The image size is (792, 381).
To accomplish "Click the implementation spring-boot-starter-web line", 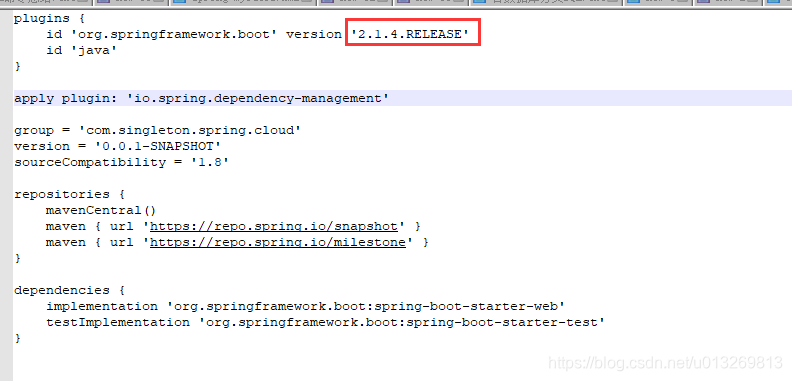I will 306,307.
